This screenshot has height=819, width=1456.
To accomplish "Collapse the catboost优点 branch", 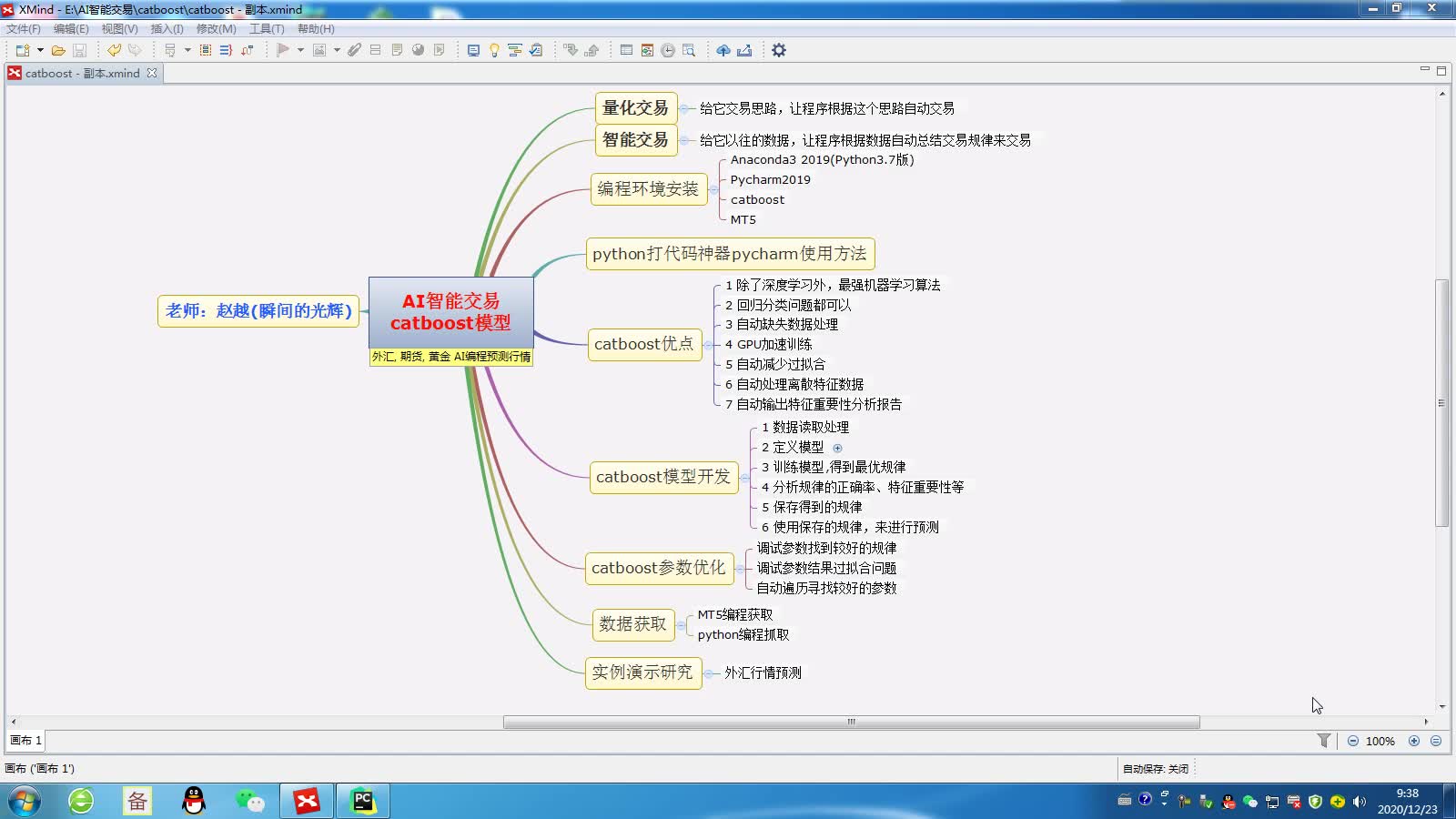I will click(x=708, y=345).
